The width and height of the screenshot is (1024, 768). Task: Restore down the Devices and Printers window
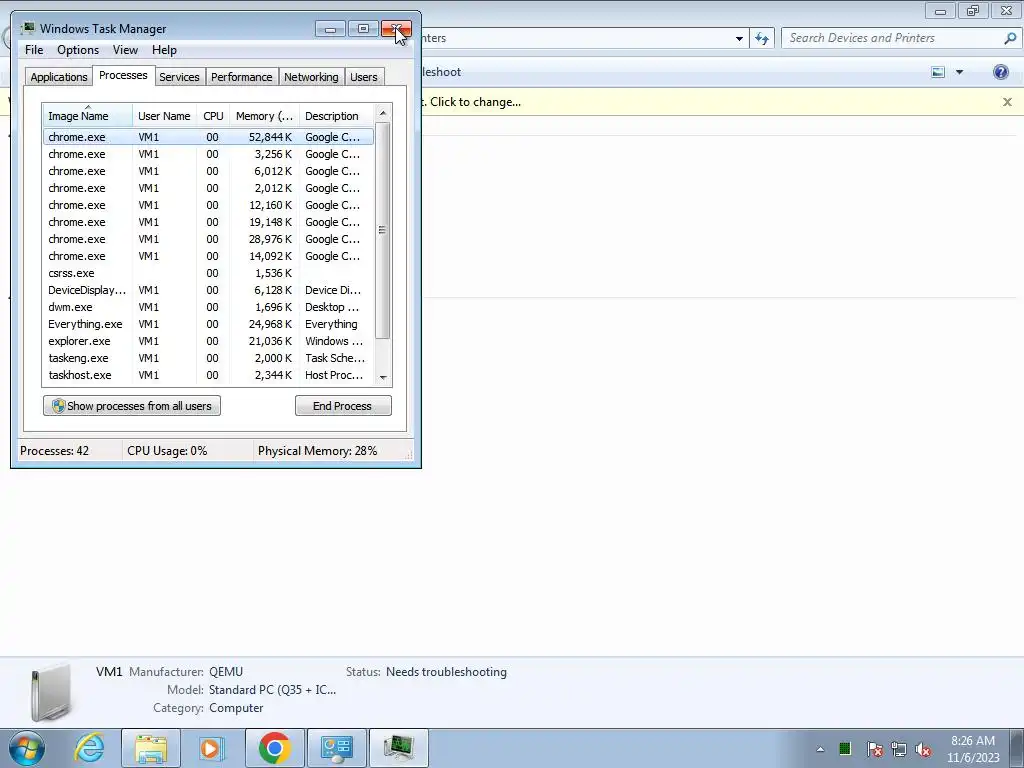point(973,10)
